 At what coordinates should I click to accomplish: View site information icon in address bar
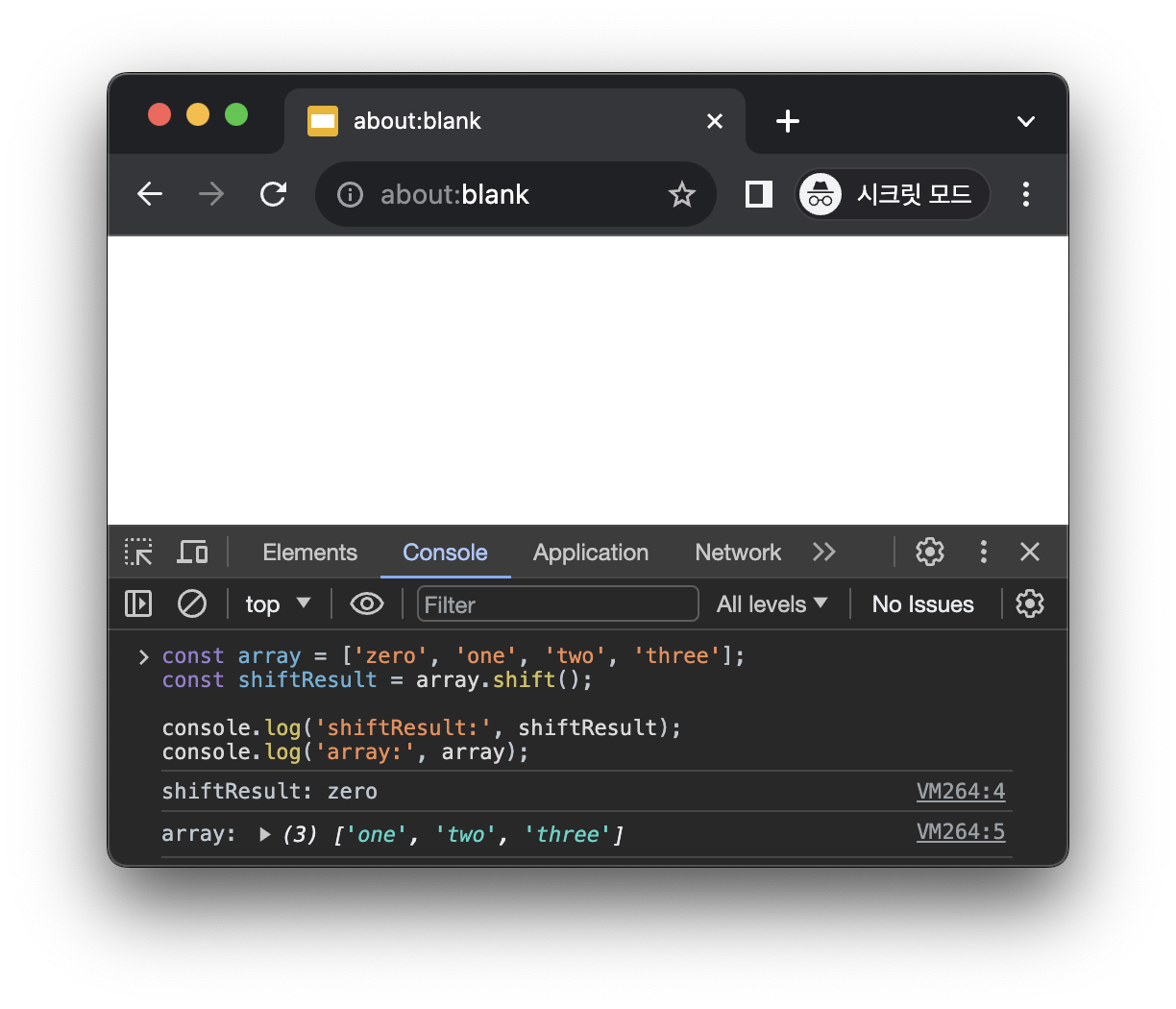point(350,195)
